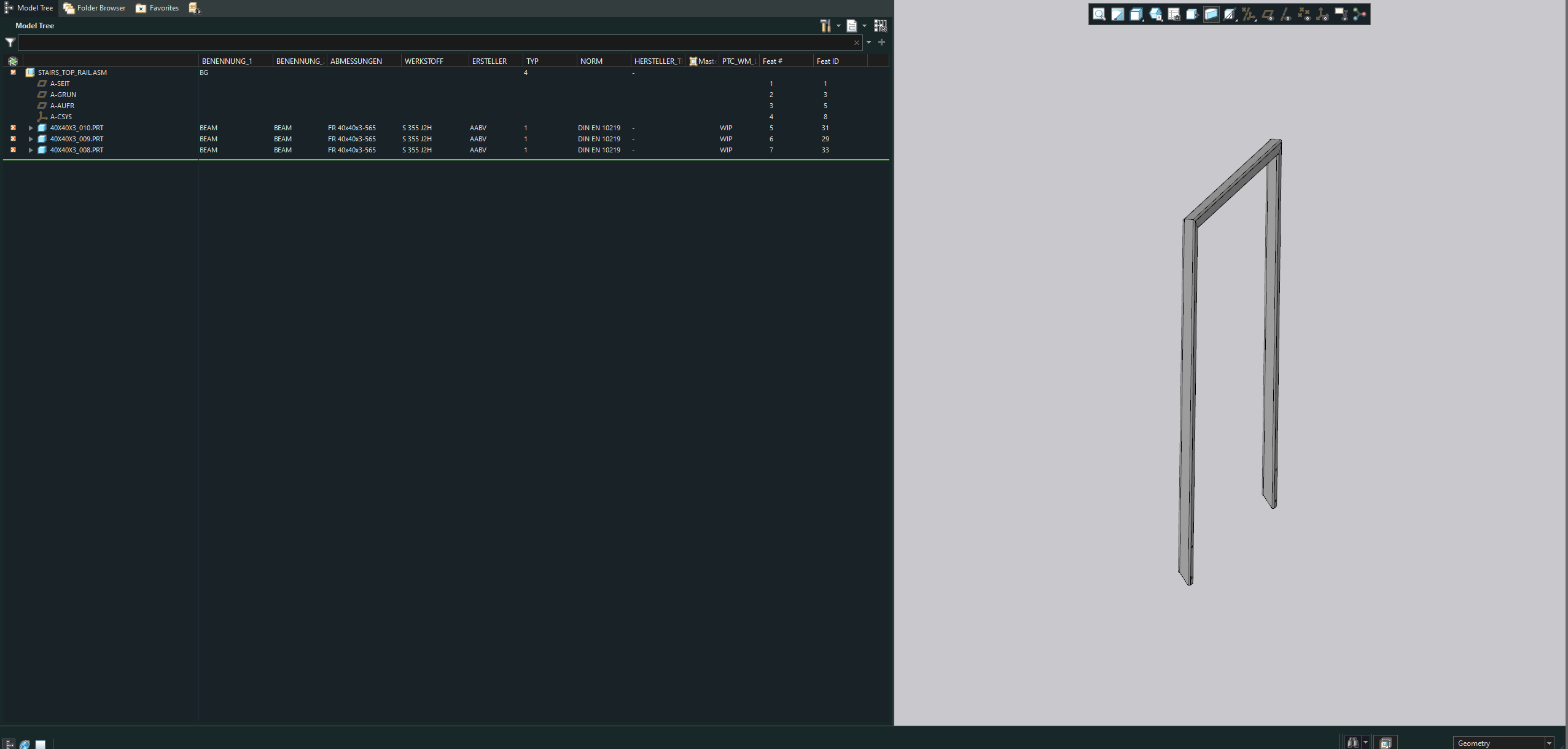Image resolution: width=1568 pixels, height=749 pixels.
Task: Expand the 40X40X3_010.PRT tree node
Action: point(31,128)
